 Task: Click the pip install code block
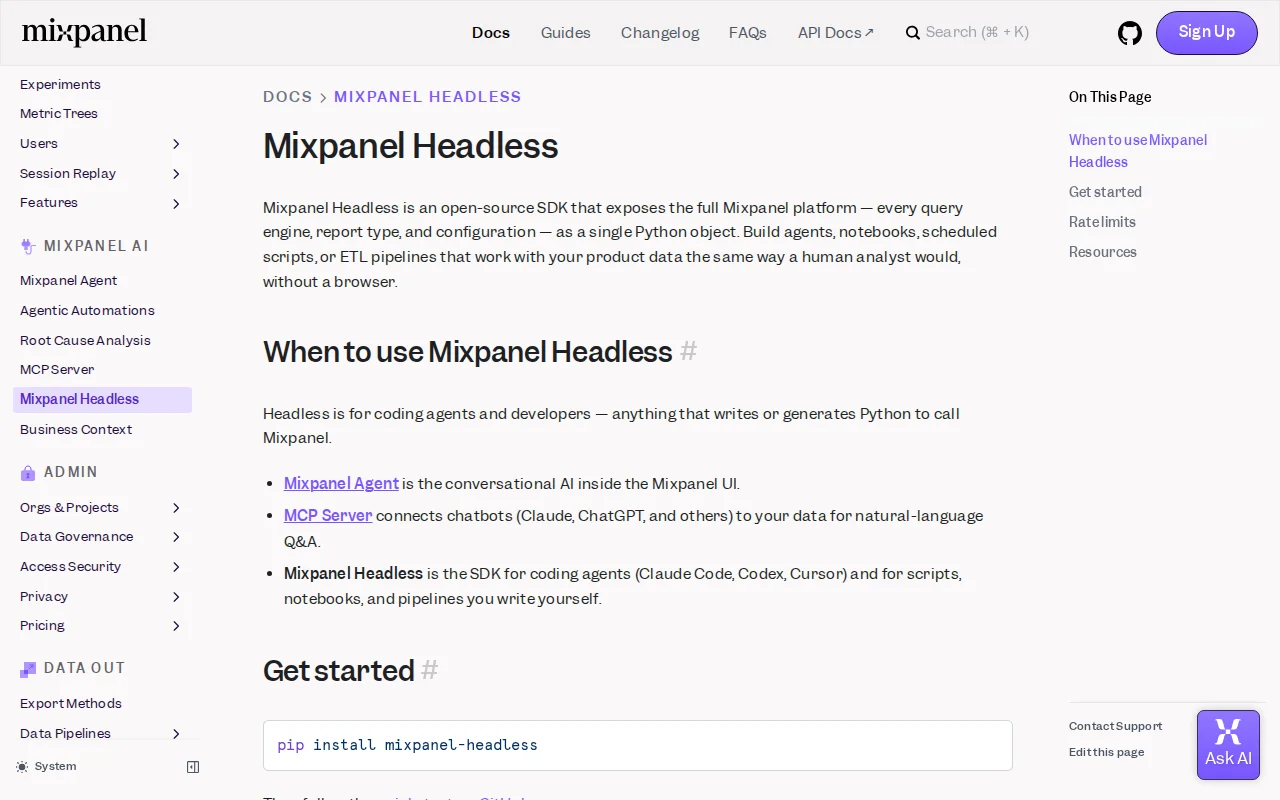638,745
